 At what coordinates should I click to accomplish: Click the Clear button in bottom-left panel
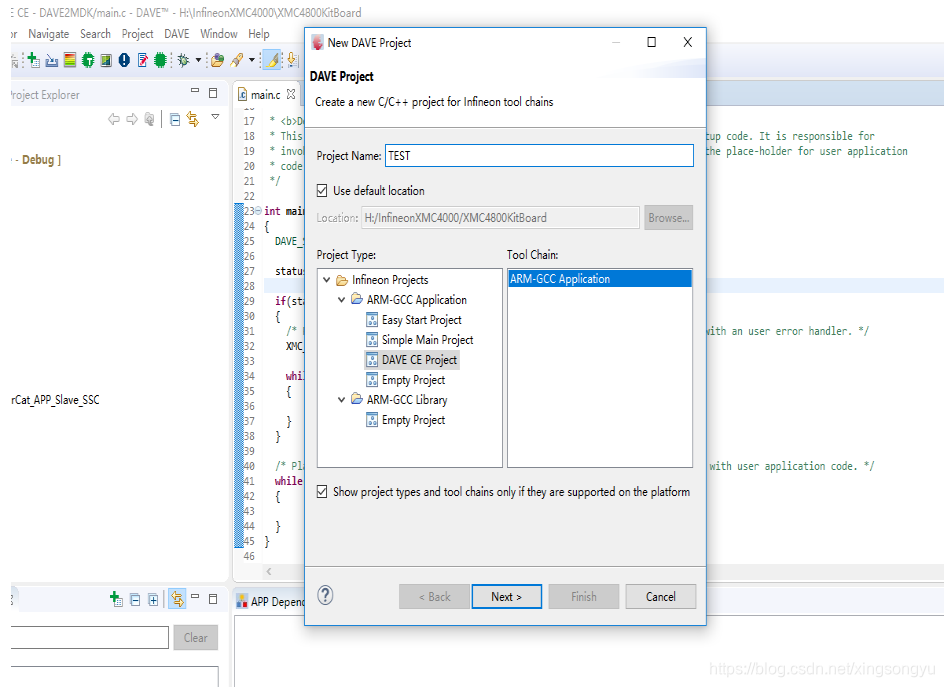[x=196, y=638]
